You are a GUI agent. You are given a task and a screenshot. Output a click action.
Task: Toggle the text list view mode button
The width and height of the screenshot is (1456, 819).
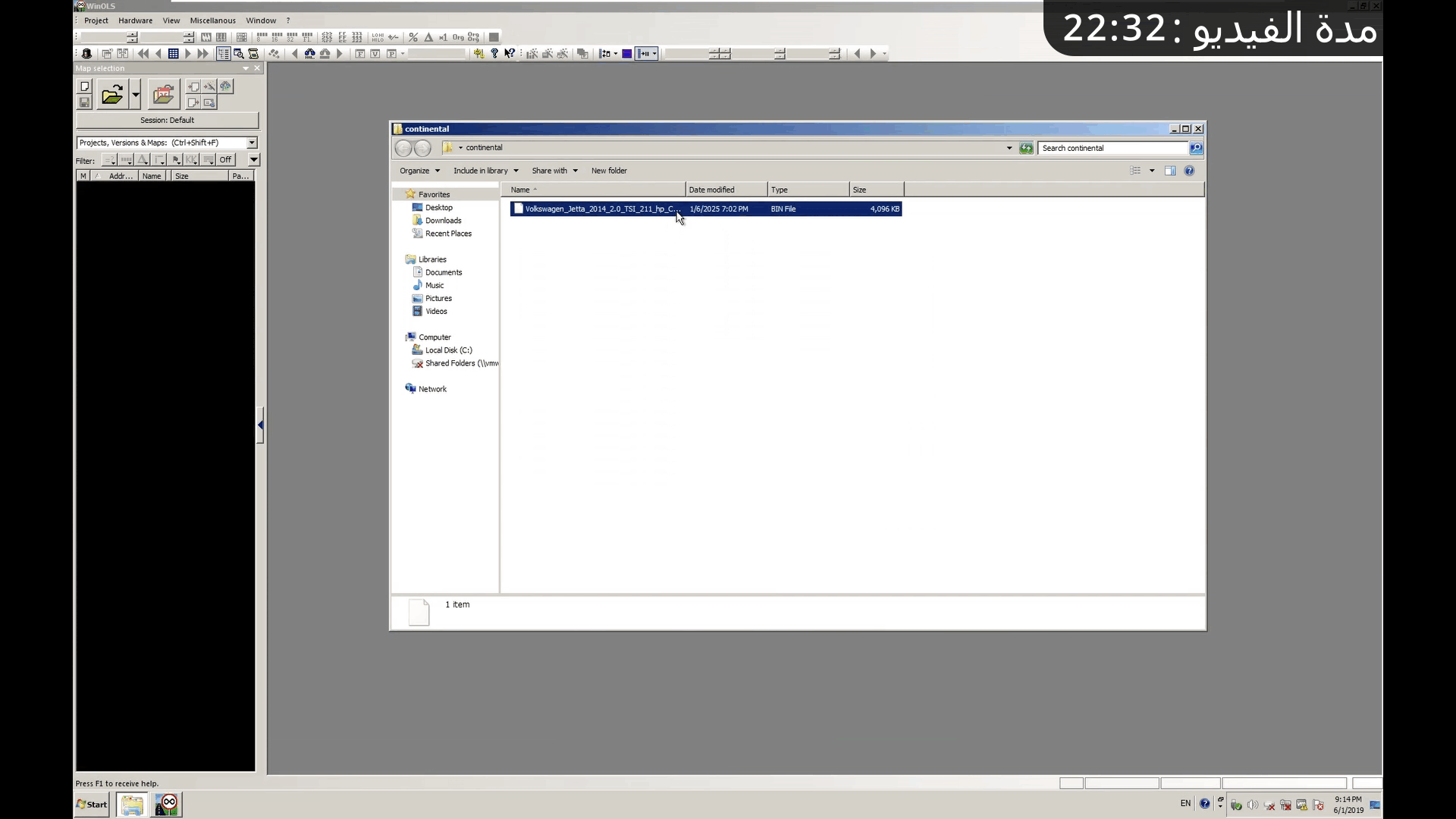click(x=223, y=54)
